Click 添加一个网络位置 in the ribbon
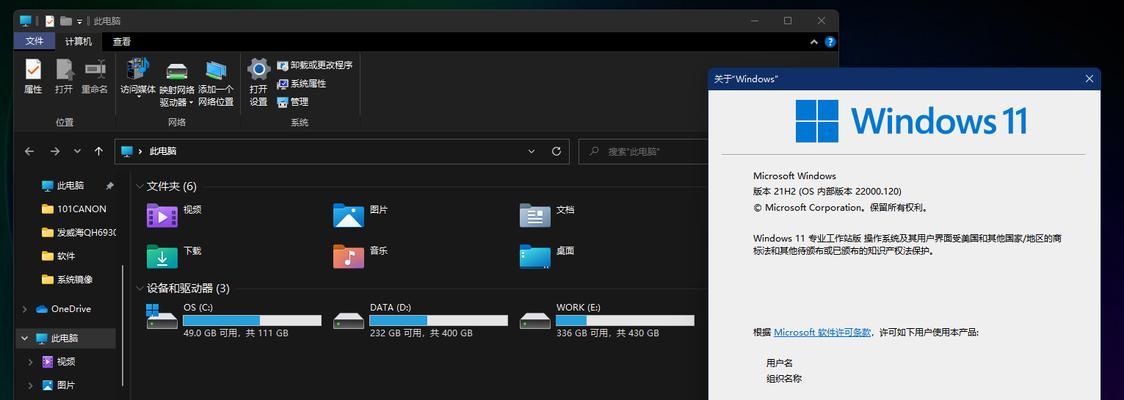 point(216,82)
